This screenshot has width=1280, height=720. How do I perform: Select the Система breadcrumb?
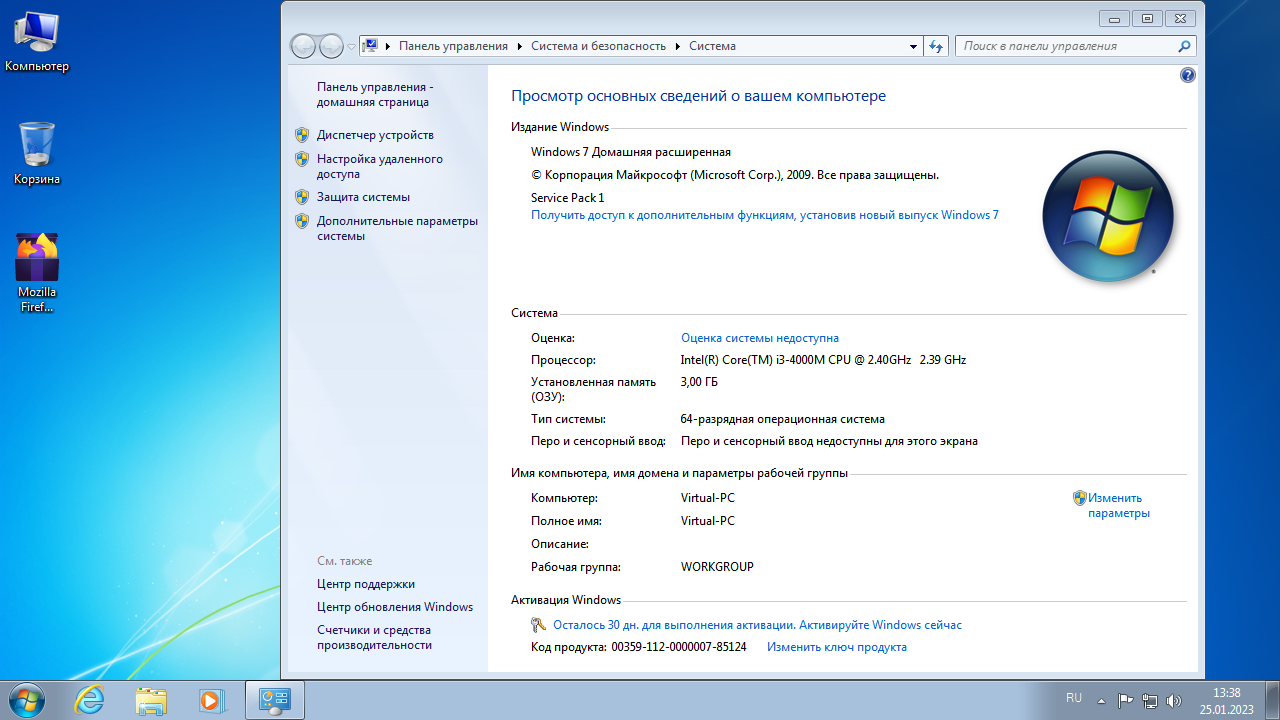pos(712,46)
